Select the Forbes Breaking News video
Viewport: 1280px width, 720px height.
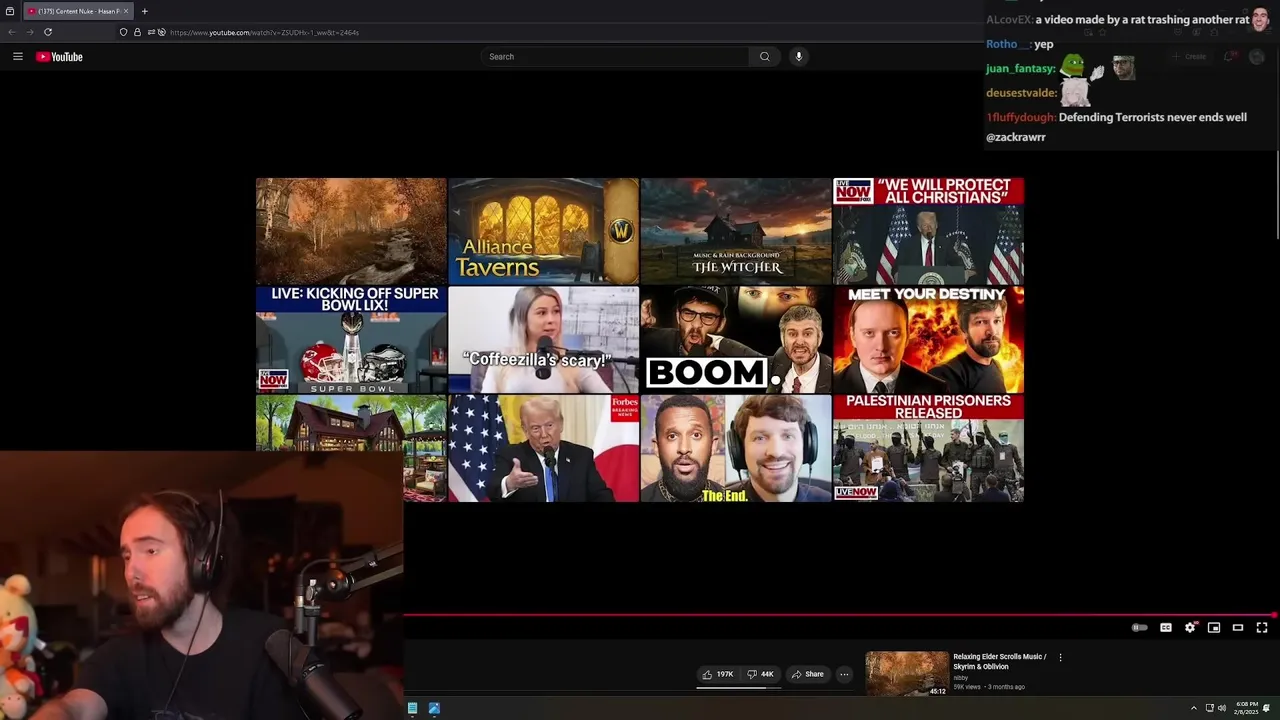point(543,448)
